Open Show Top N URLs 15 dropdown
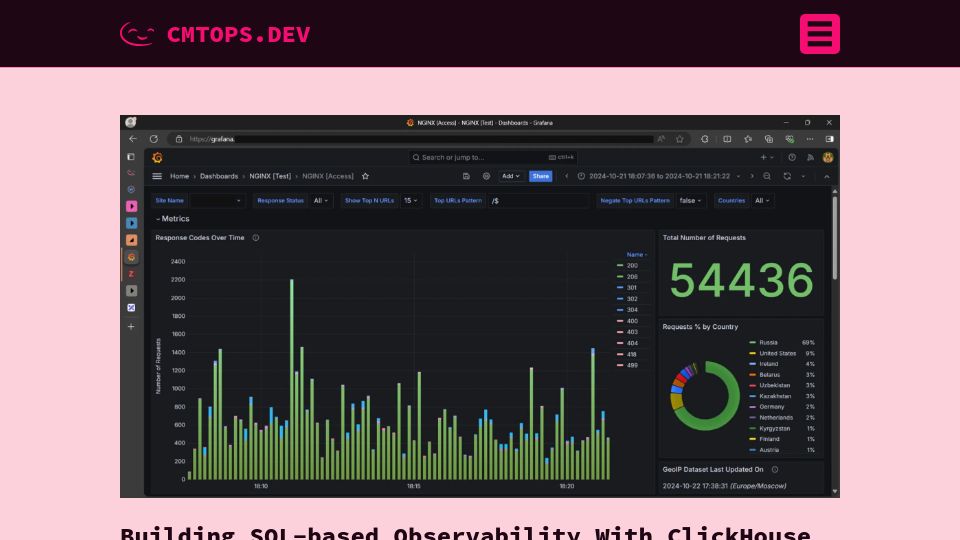The width and height of the screenshot is (960, 540). pyautogui.click(x=411, y=200)
